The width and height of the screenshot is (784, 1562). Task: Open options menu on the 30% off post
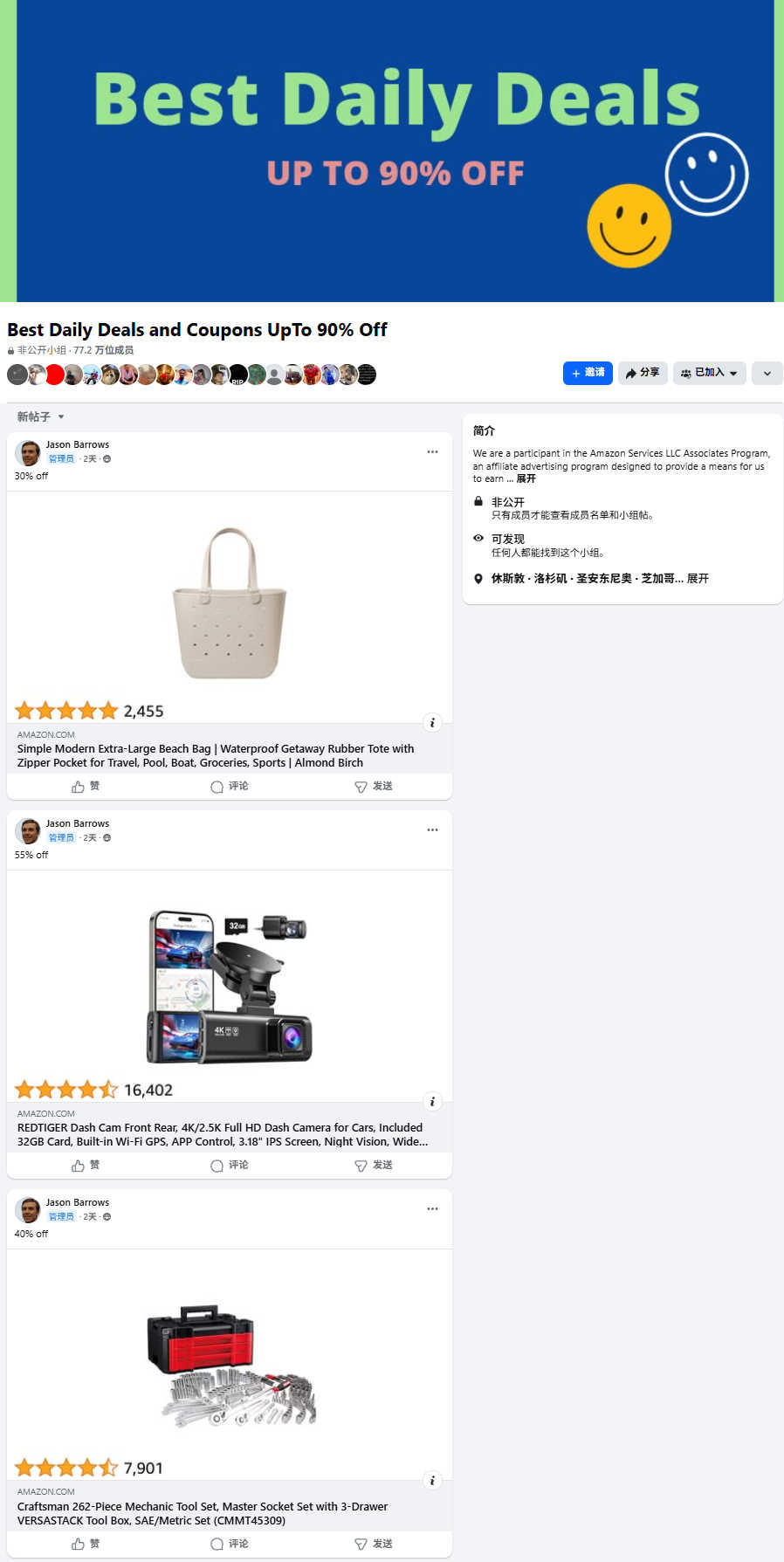click(x=432, y=452)
